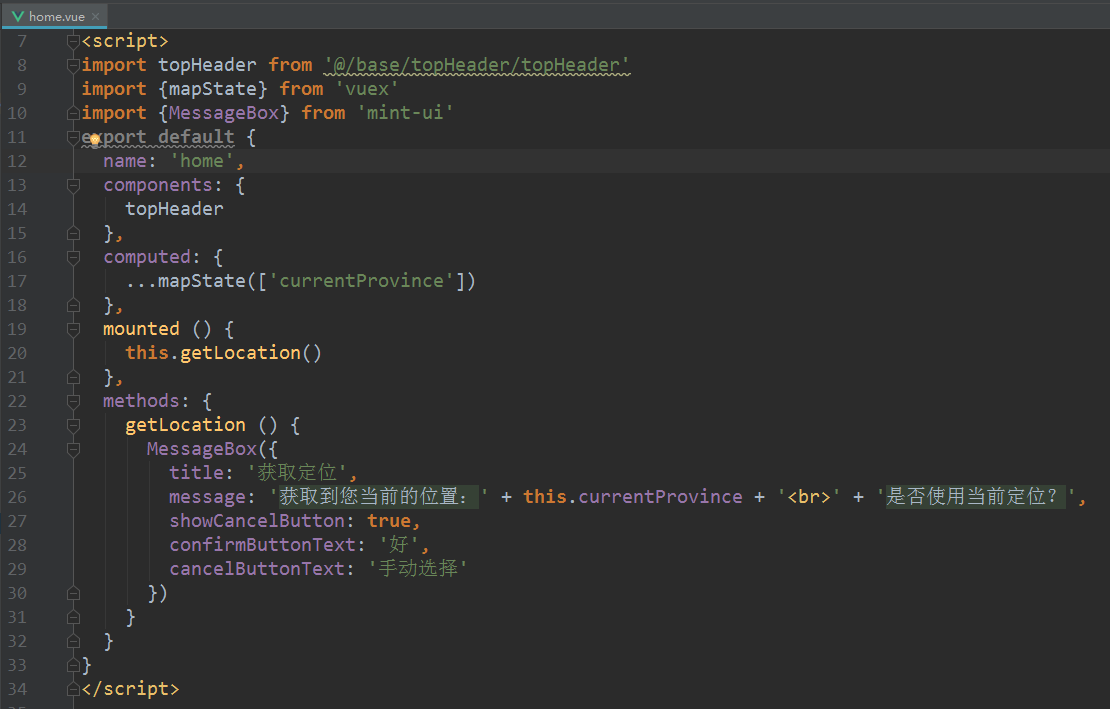
Task: Click the methods keyword on line 22
Action: pyautogui.click(x=142, y=402)
